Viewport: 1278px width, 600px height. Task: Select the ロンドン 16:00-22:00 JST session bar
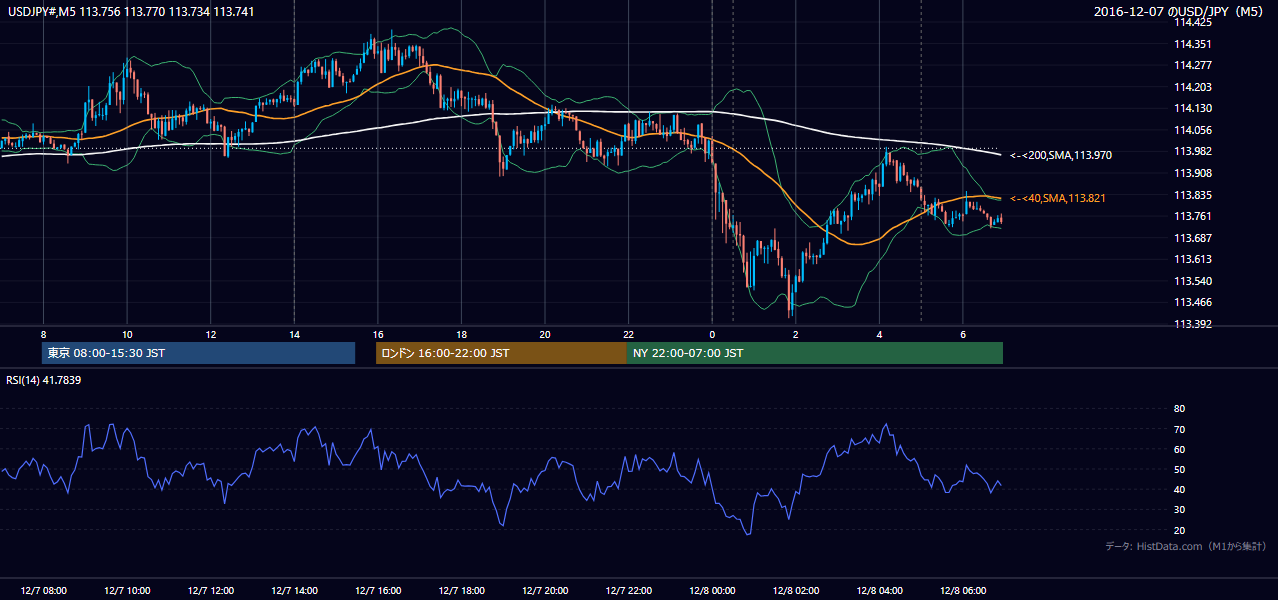(x=501, y=353)
